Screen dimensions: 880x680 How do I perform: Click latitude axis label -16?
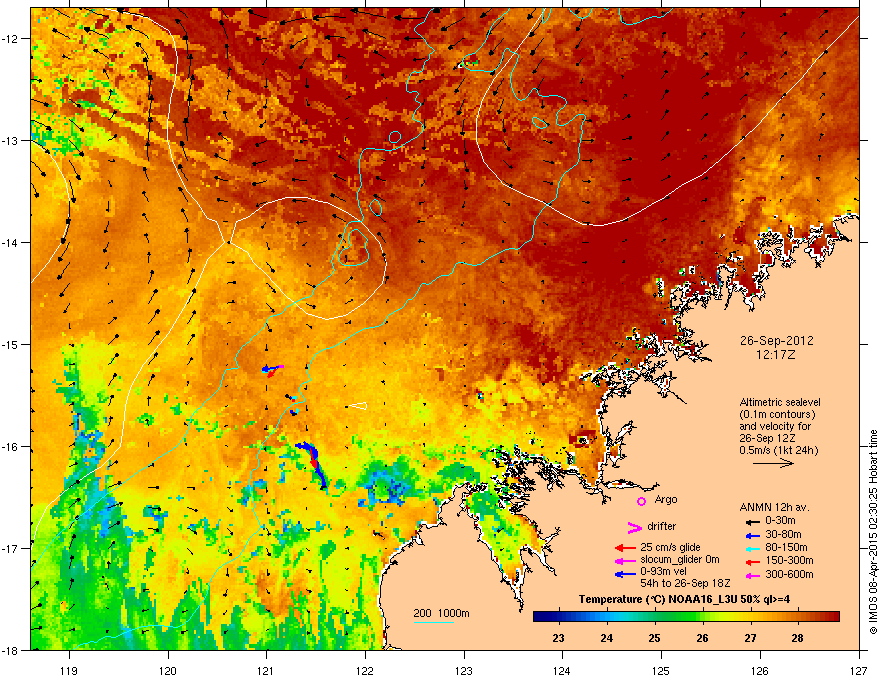click(x=10, y=447)
